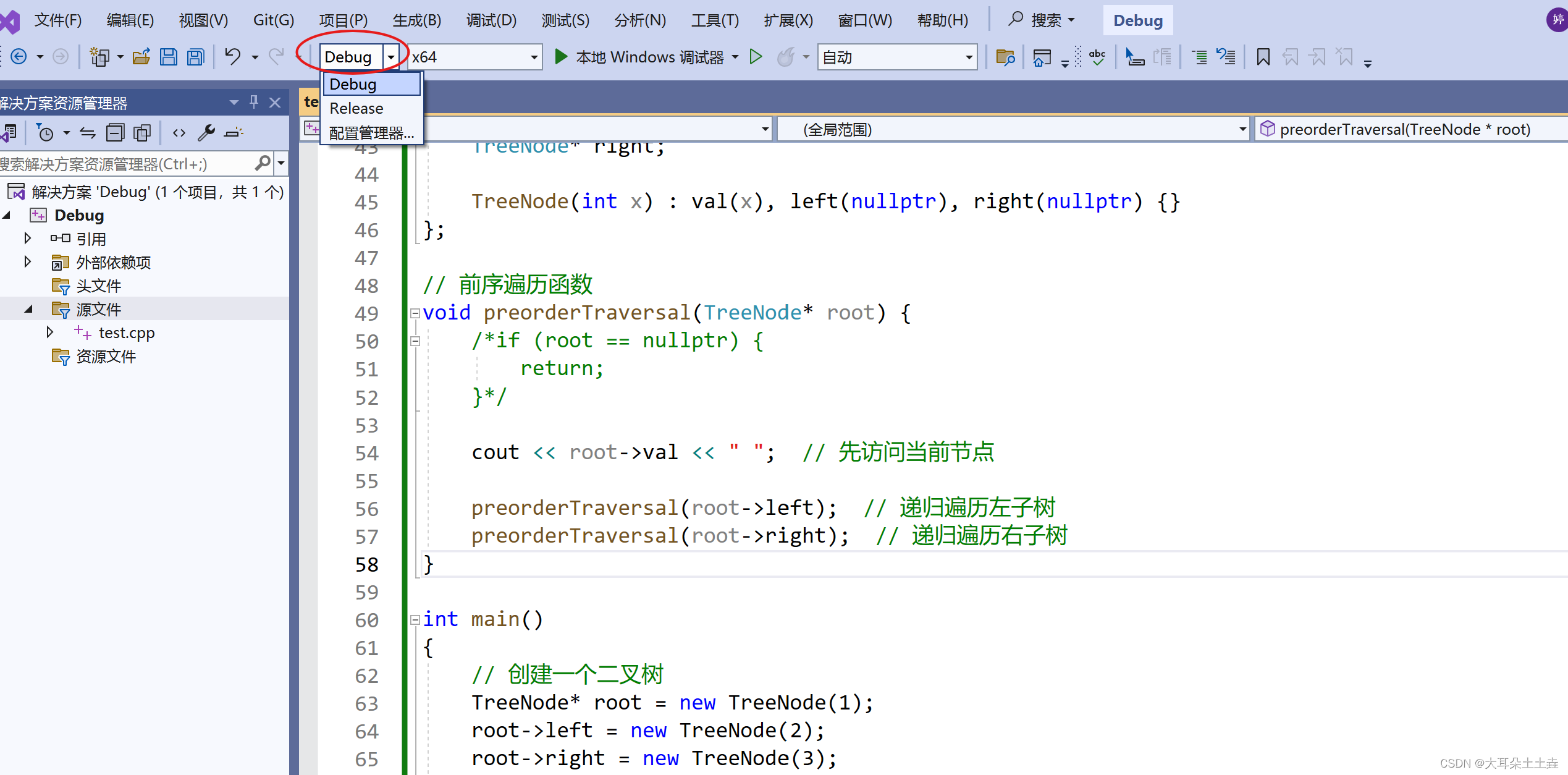Click the Solution Explorer search field
Screen dimensions: 1568x775
(127, 164)
